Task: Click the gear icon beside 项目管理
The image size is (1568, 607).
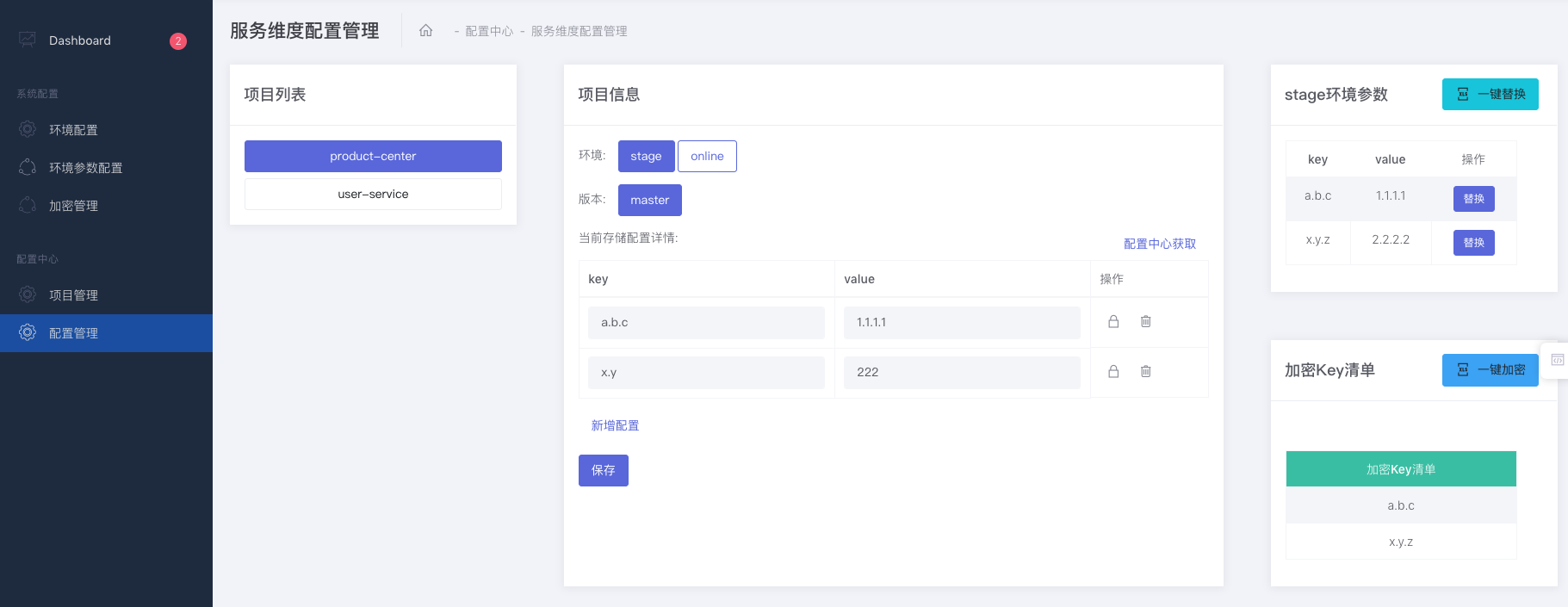Action: (28, 294)
